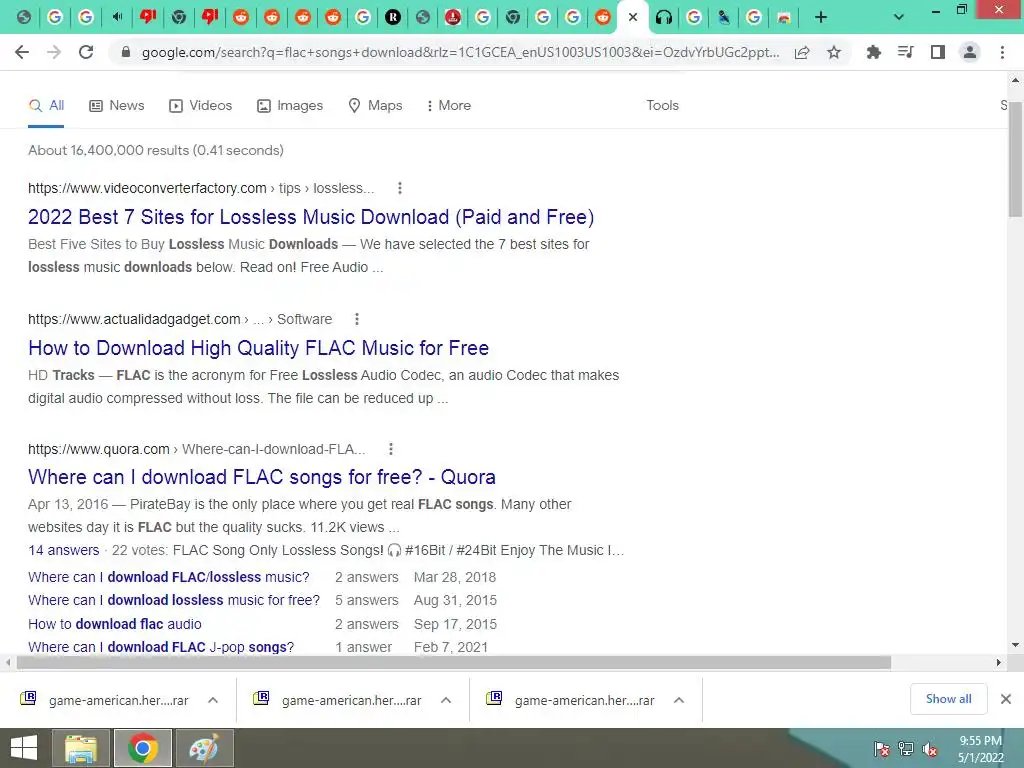This screenshot has width=1024, height=768.
Task: Open the tab search dropdown chevron
Action: tap(899, 17)
